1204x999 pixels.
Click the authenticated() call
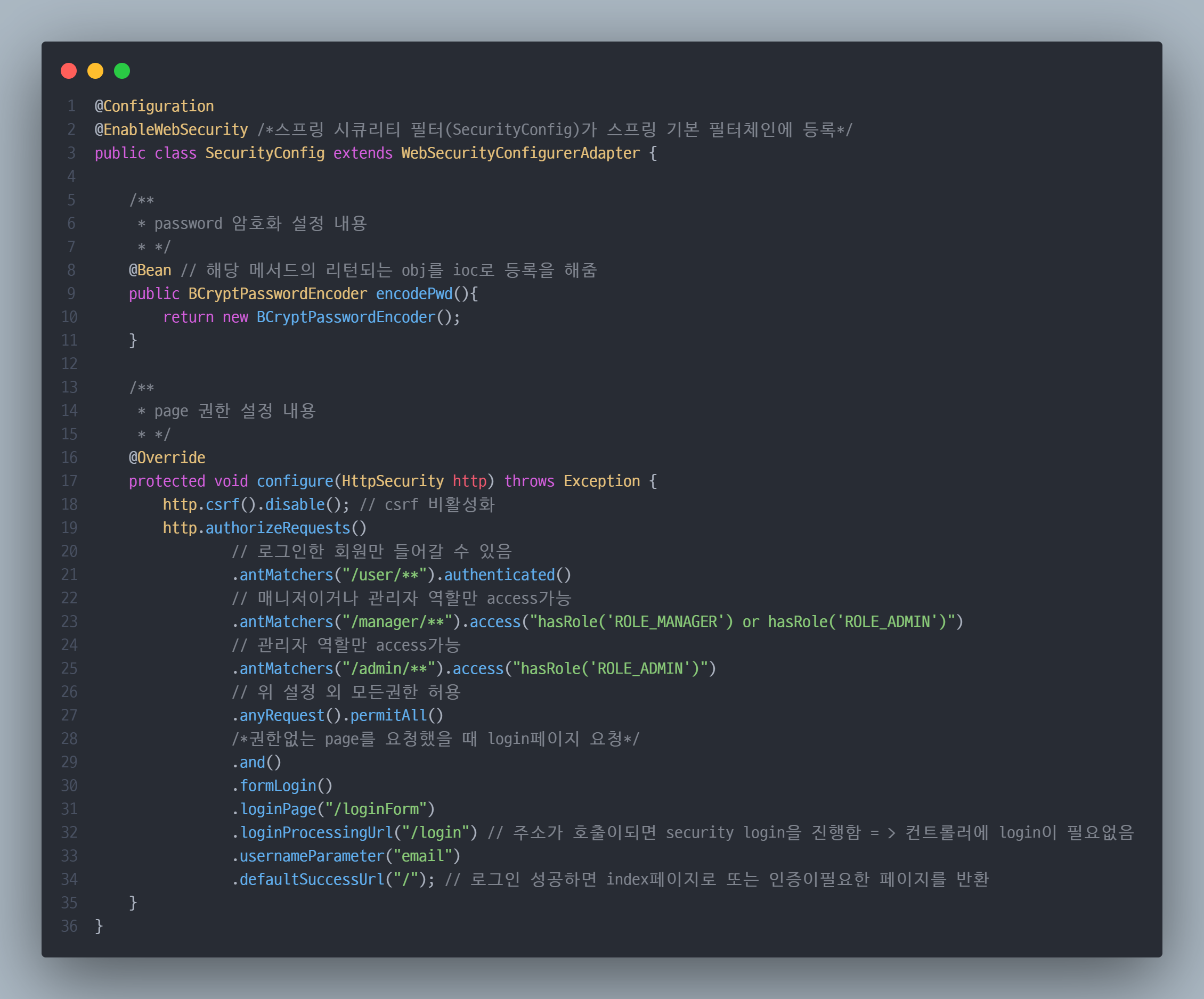[x=508, y=576]
